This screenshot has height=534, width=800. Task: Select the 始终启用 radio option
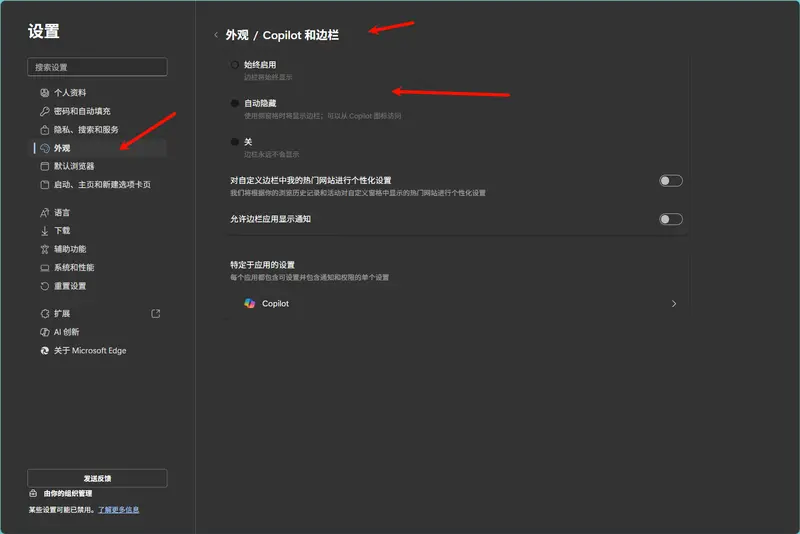tap(235, 65)
